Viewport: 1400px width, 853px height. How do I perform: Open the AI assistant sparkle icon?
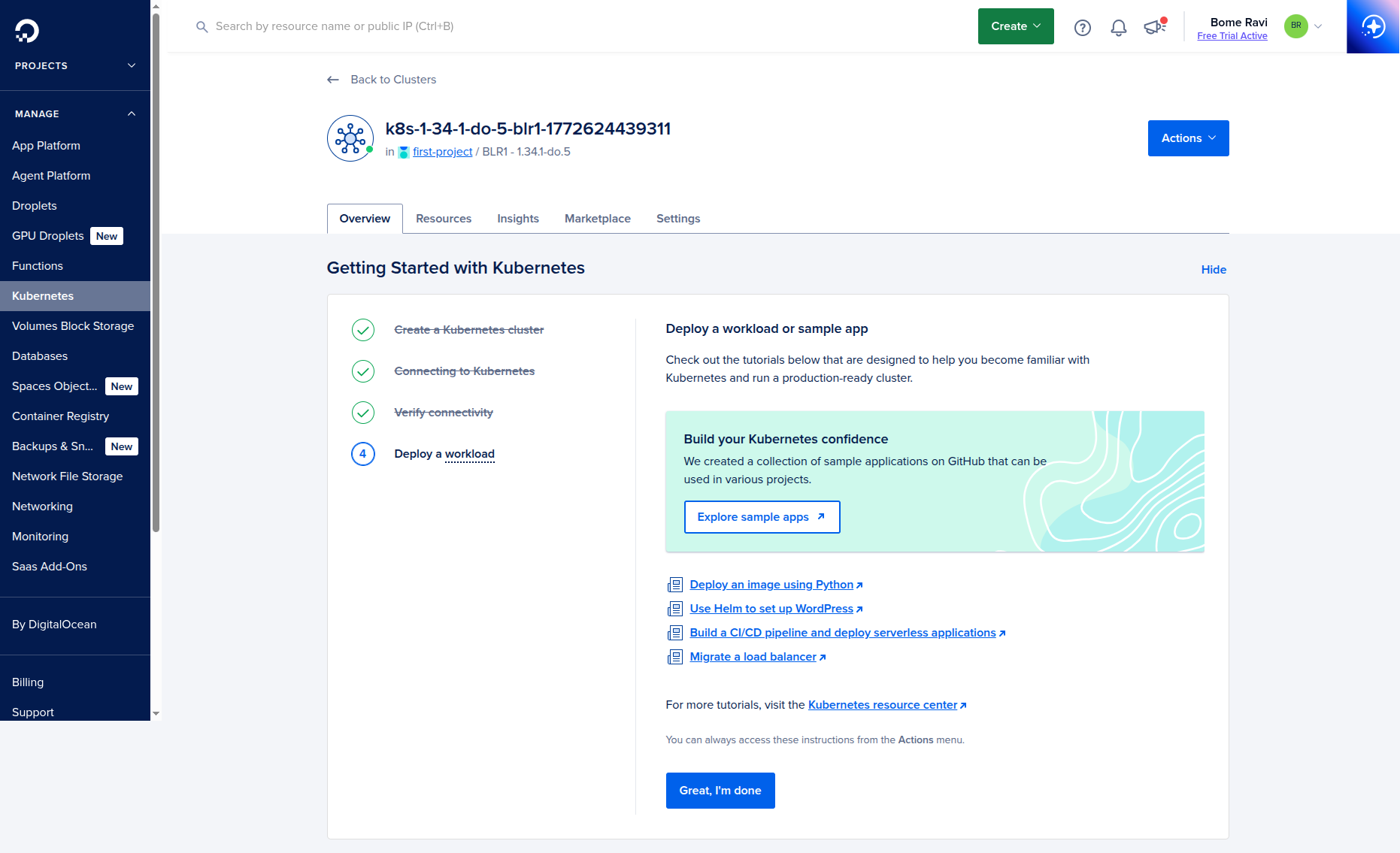coord(1373,27)
